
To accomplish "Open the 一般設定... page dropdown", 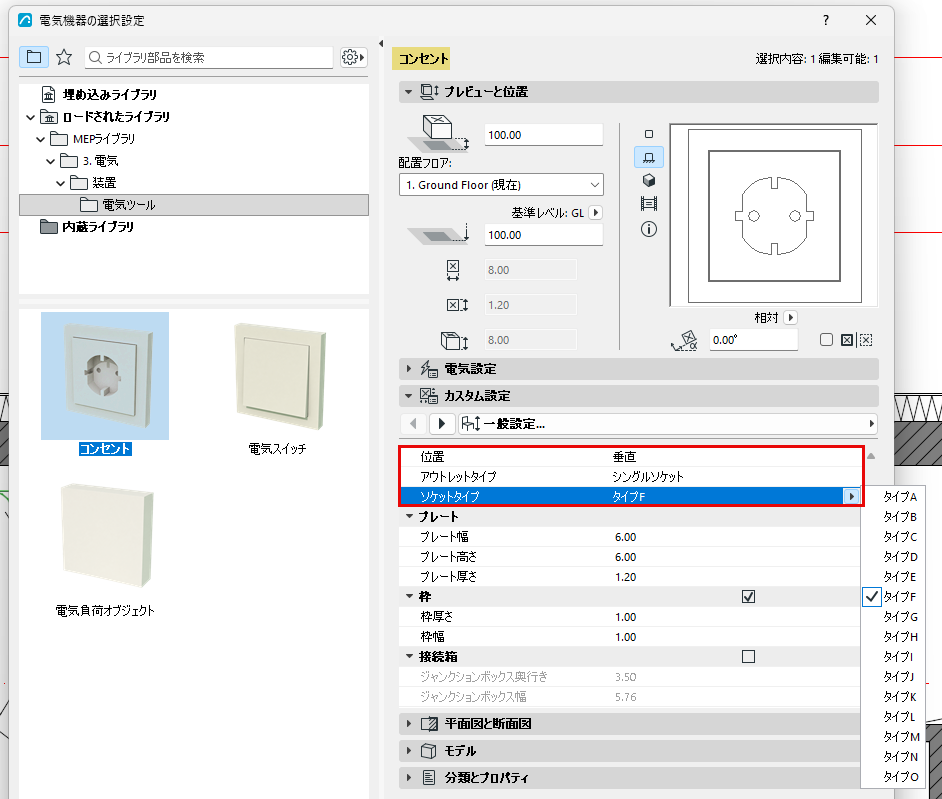I will click(667, 424).
